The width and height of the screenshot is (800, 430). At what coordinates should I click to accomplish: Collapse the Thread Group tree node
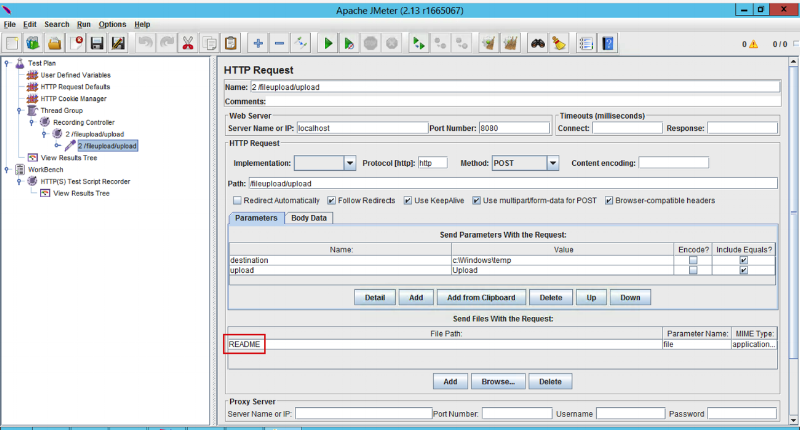(20, 111)
